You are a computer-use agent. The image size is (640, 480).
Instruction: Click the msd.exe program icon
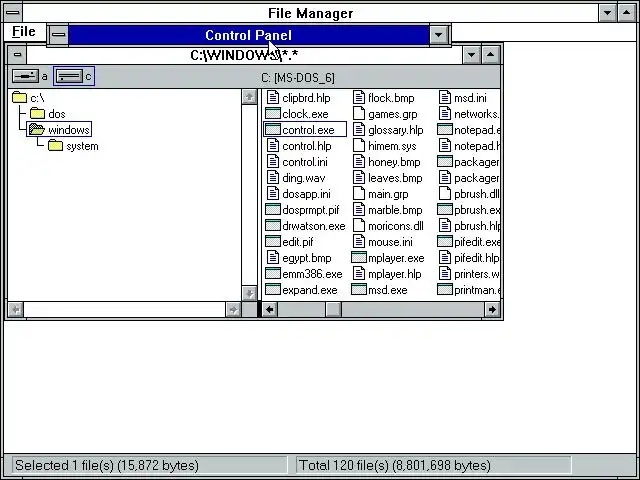coord(359,290)
